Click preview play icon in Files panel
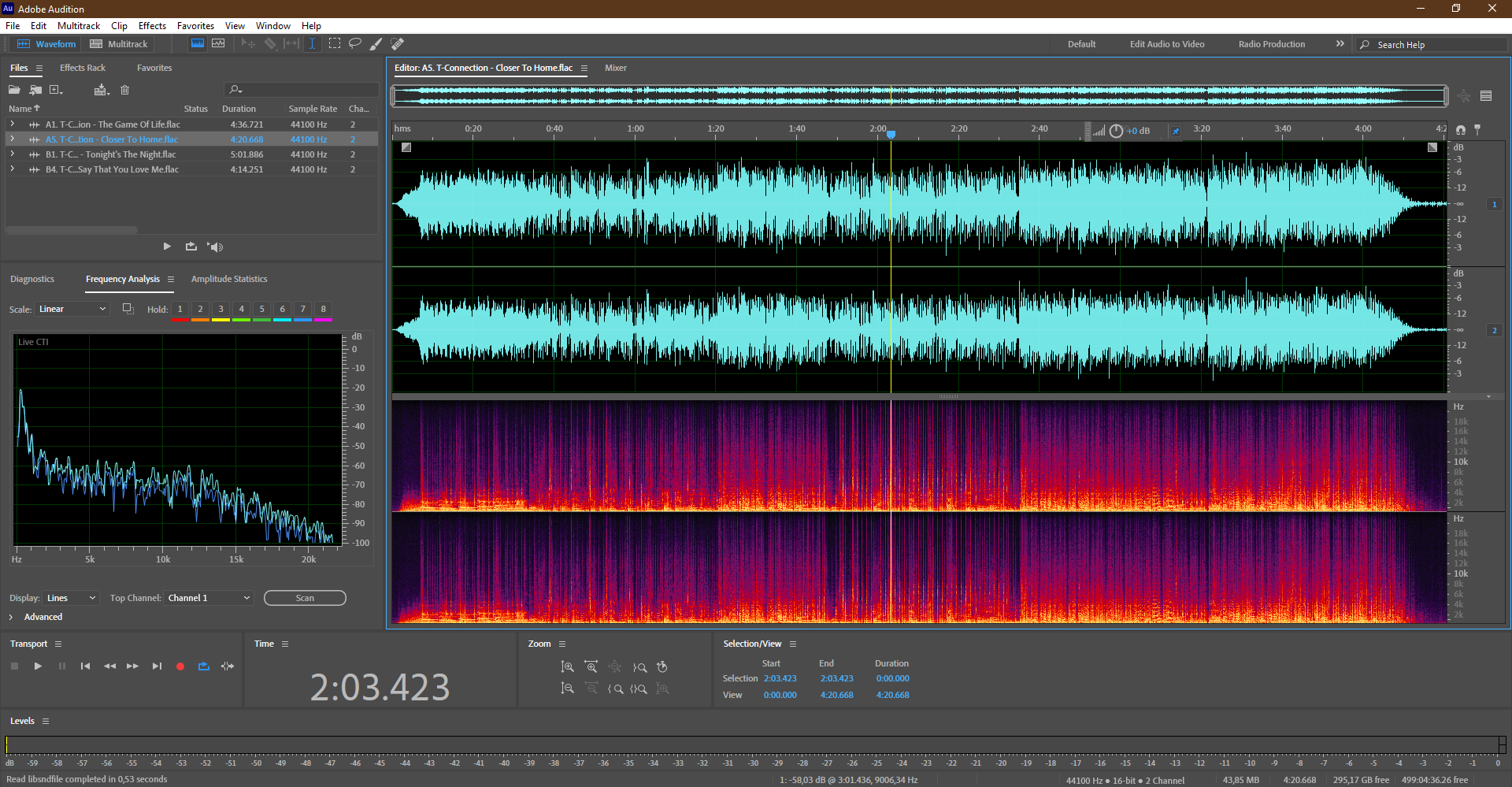This screenshot has width=1512, height=787. pyautogui.click(x=167, y=247)
